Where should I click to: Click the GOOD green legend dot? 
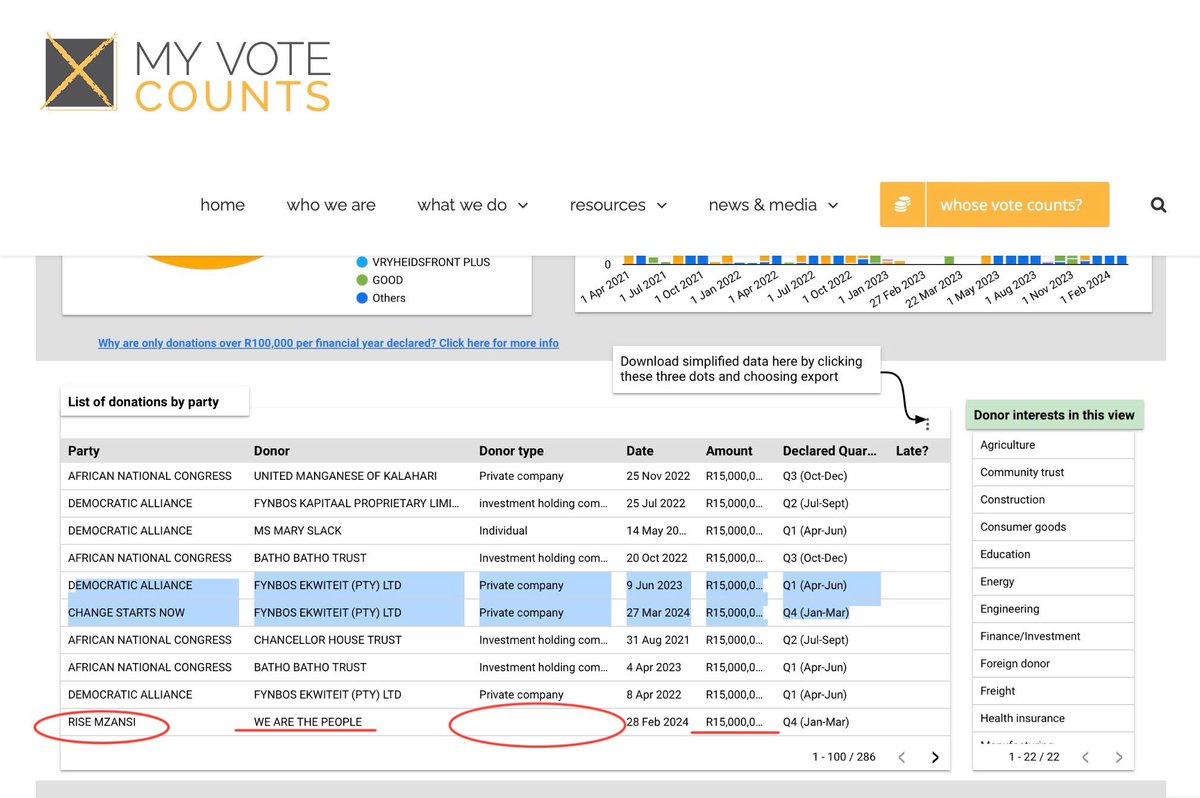pyautogui.click(x=362, y=280)
